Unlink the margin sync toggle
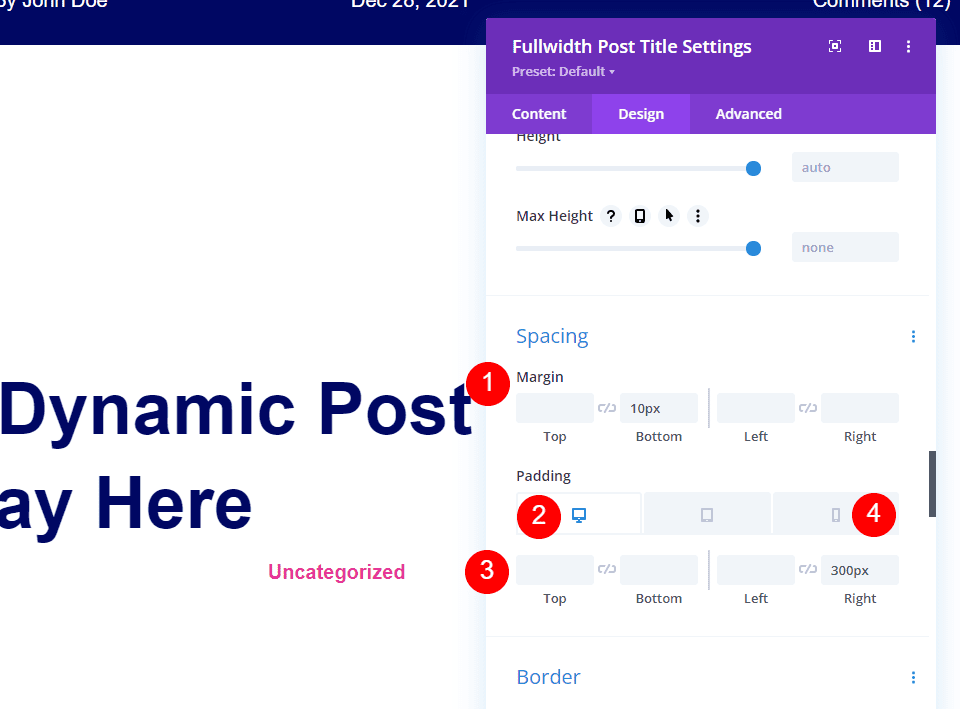The width and height of the screenshot is (960, 709). pyautogui.click(x=607, y=408)
